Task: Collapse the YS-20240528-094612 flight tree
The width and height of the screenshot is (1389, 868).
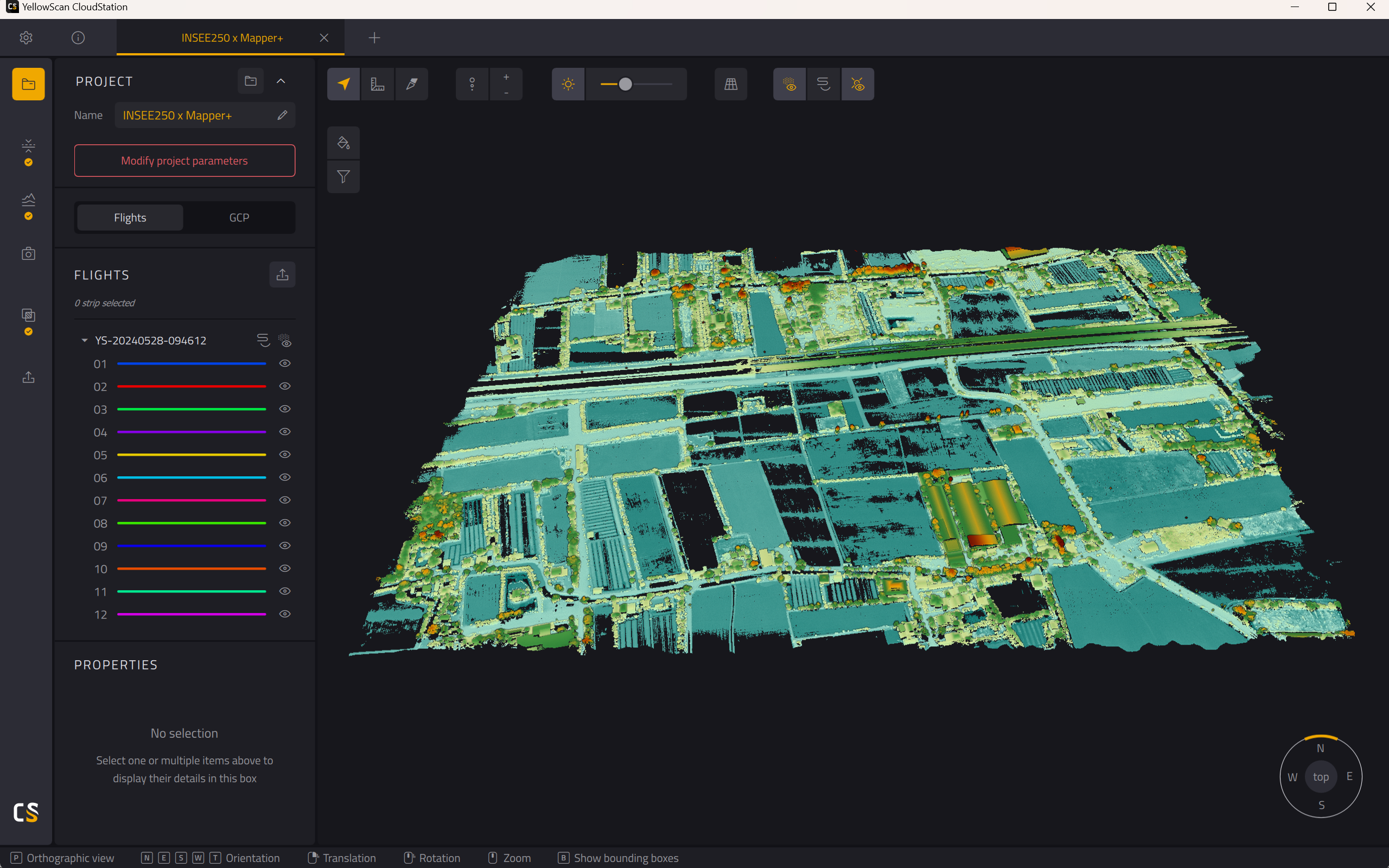Action: (85, 341)
